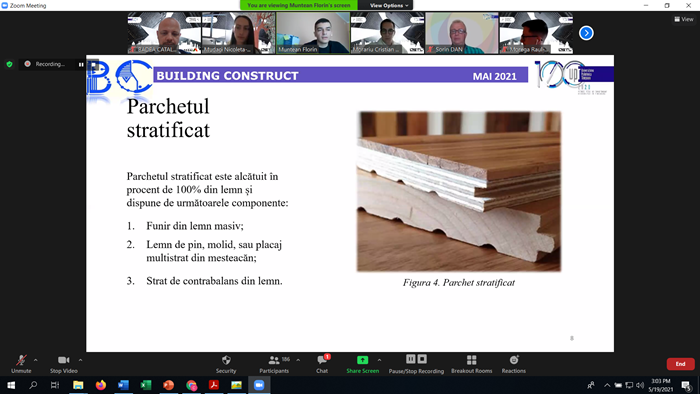This screenshot has height=394, width=700.
Task: Open the Chat panel
Action: tap(322, 364)
